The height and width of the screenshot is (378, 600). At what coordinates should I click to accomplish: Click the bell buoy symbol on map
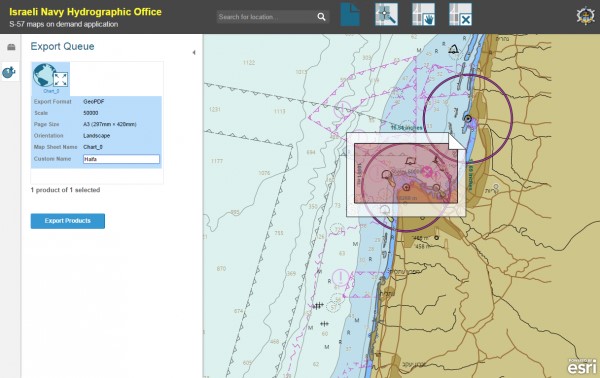(x=454, y=49)
